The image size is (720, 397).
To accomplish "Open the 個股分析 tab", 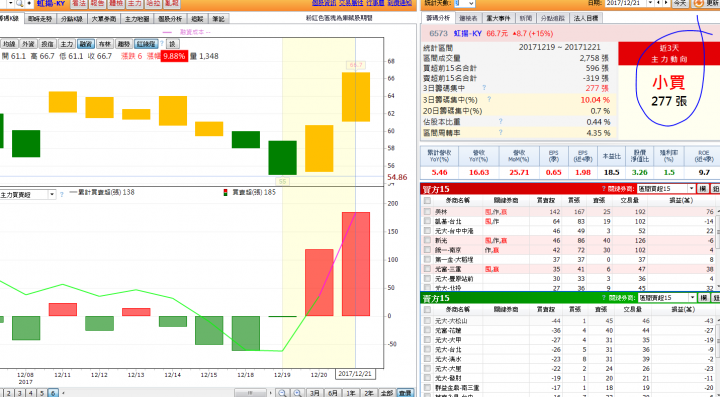I will [x=170, y=19].
